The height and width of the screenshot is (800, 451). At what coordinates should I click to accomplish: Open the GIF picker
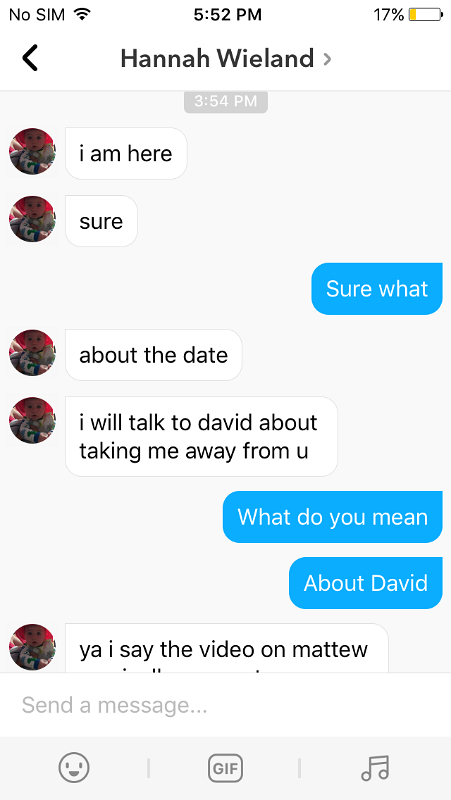click(x=225, y=768)
